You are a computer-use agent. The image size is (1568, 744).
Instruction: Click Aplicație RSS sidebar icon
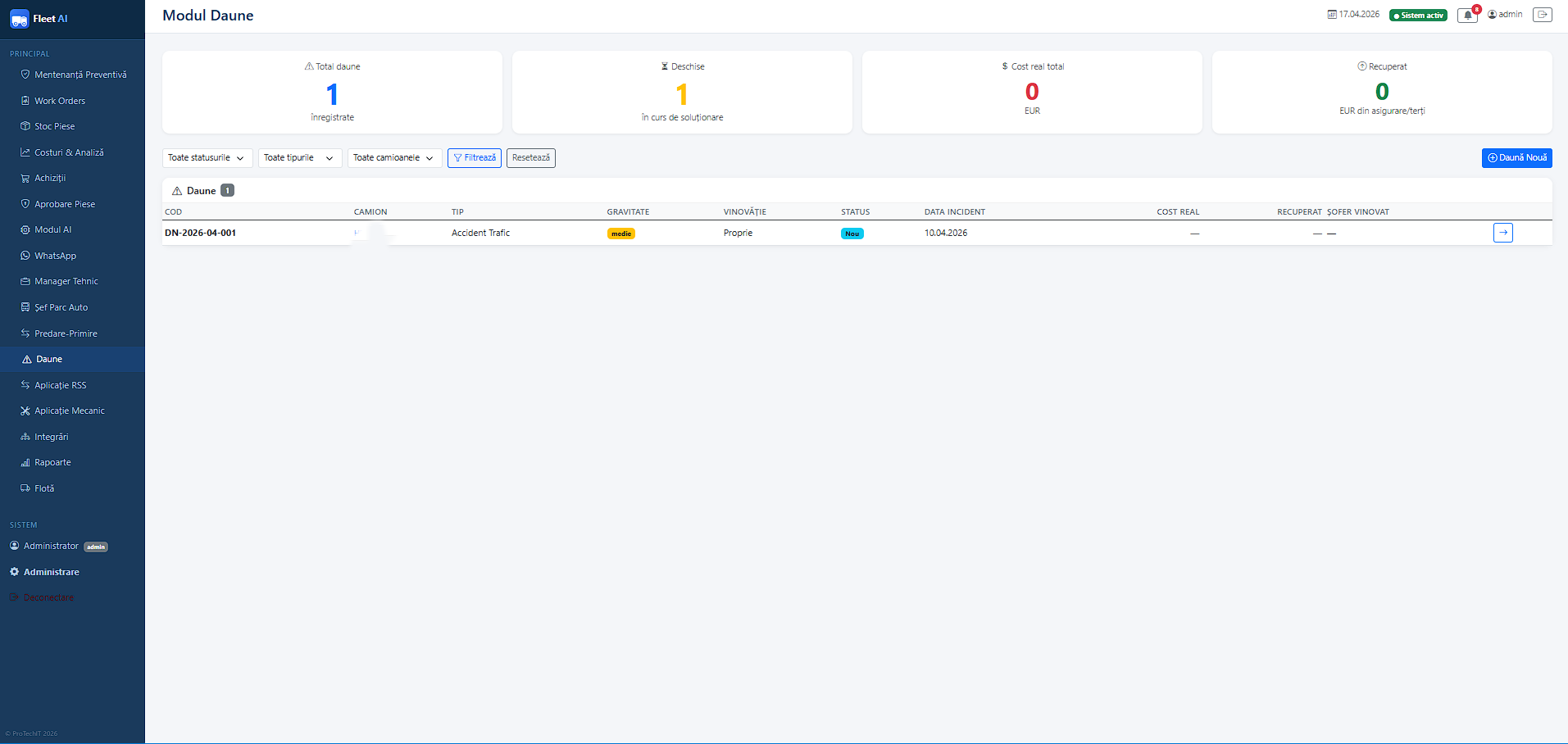25,385
